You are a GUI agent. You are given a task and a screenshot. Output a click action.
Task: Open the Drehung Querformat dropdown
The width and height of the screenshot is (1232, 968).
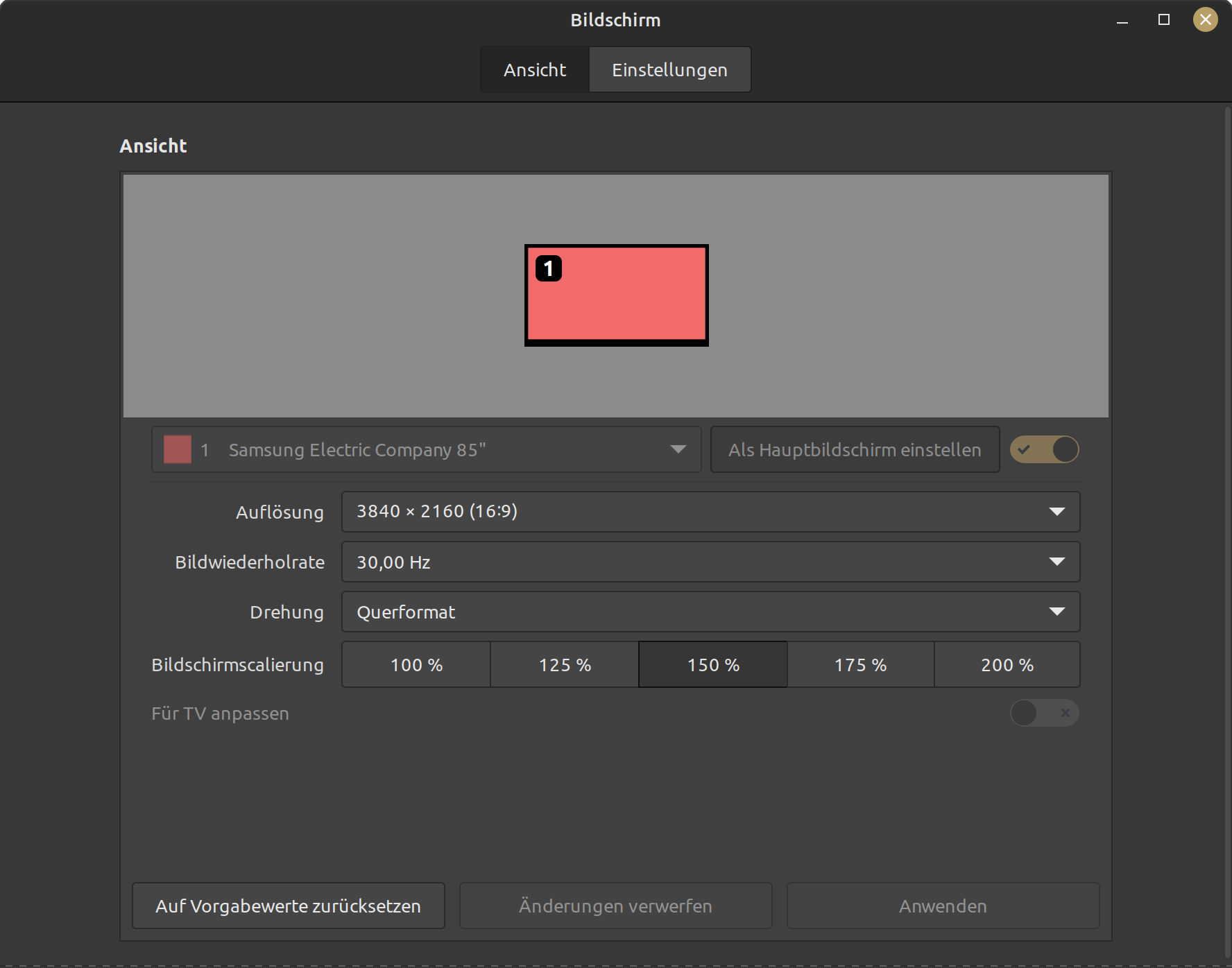pos(710,612)
